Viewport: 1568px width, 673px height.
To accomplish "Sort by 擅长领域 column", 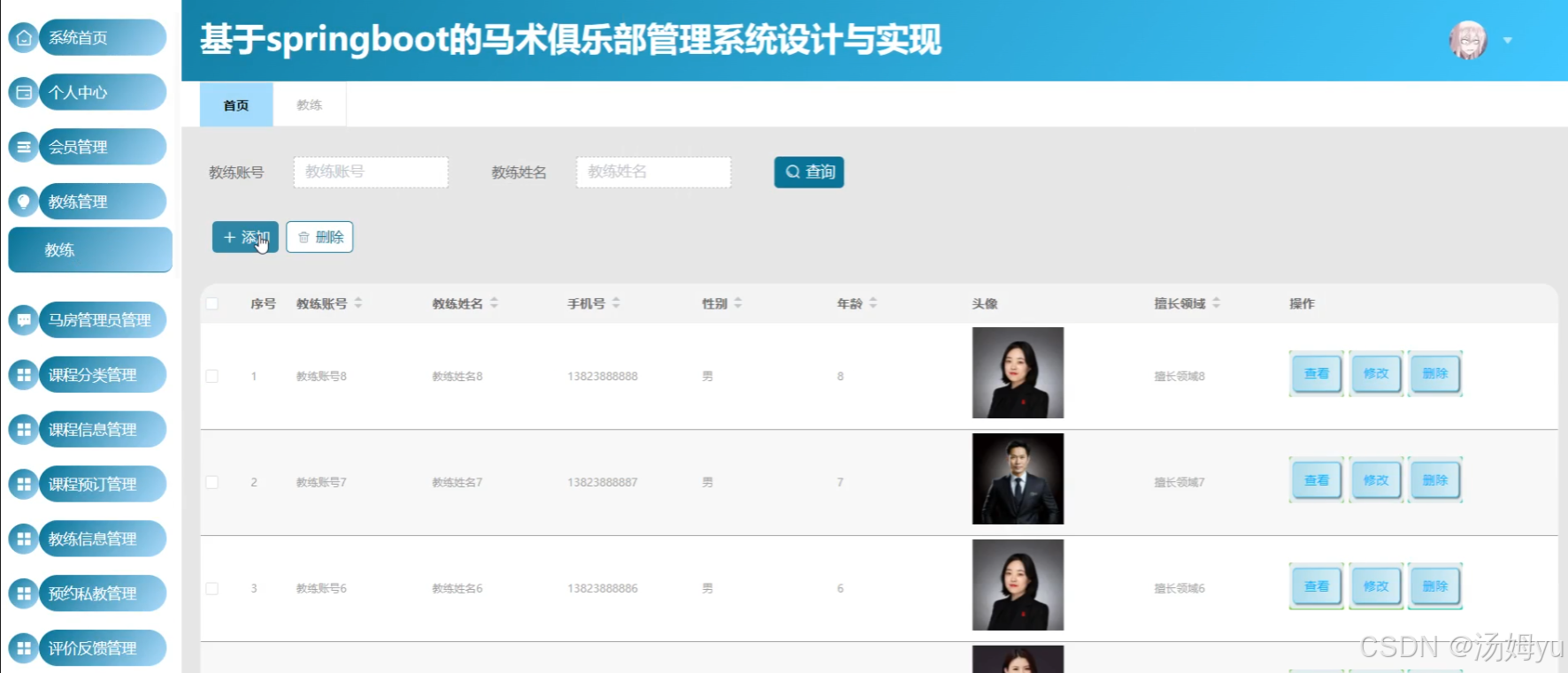I will point(1217,303).
